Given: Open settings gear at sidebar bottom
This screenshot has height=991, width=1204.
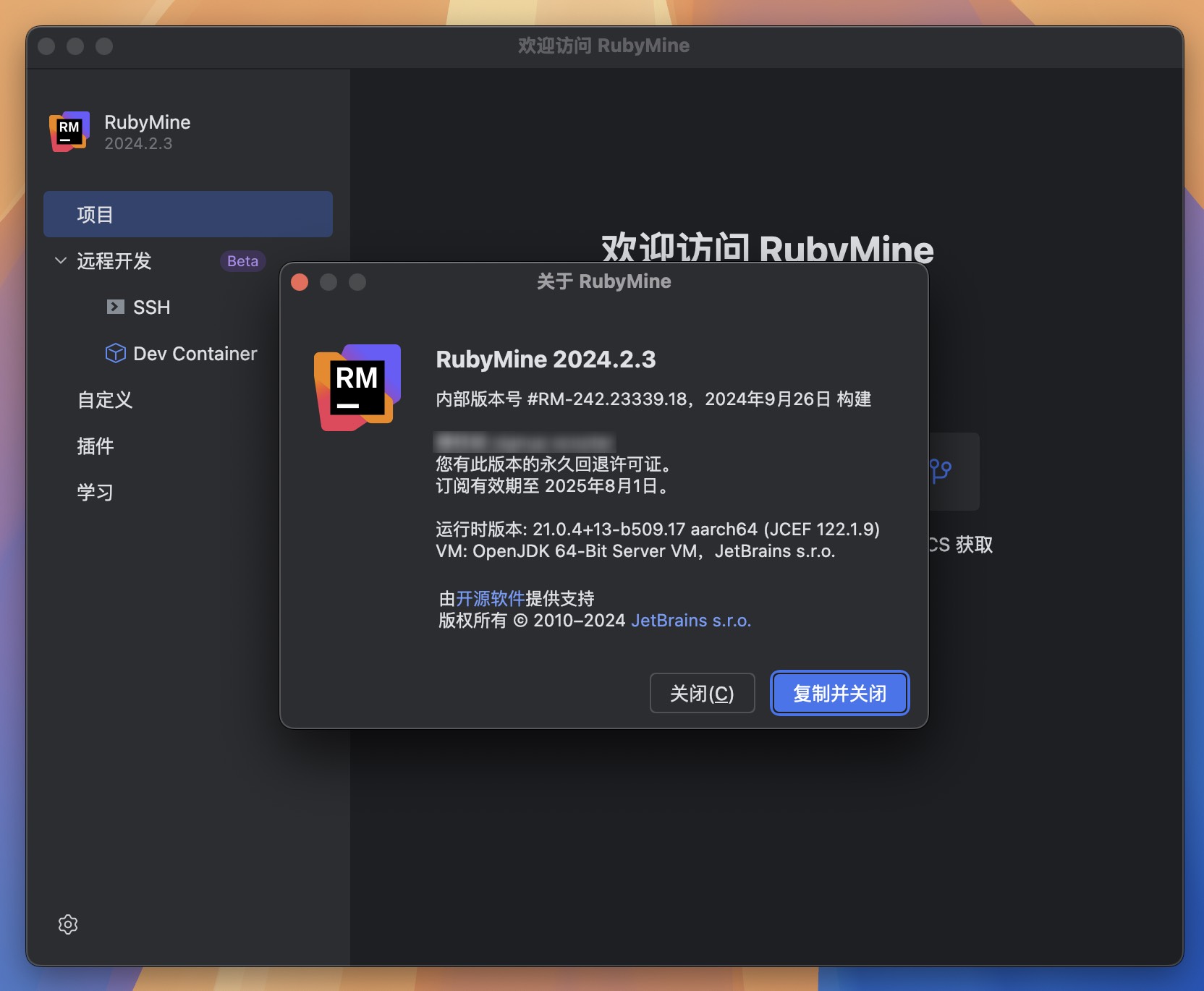Looking at the screenshot, I should (x=68, y=924).
